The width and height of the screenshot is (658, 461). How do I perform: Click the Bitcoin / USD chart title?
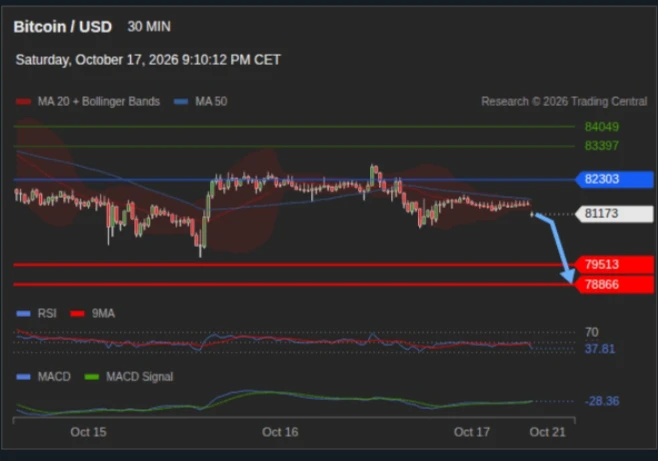coord(63,27)
